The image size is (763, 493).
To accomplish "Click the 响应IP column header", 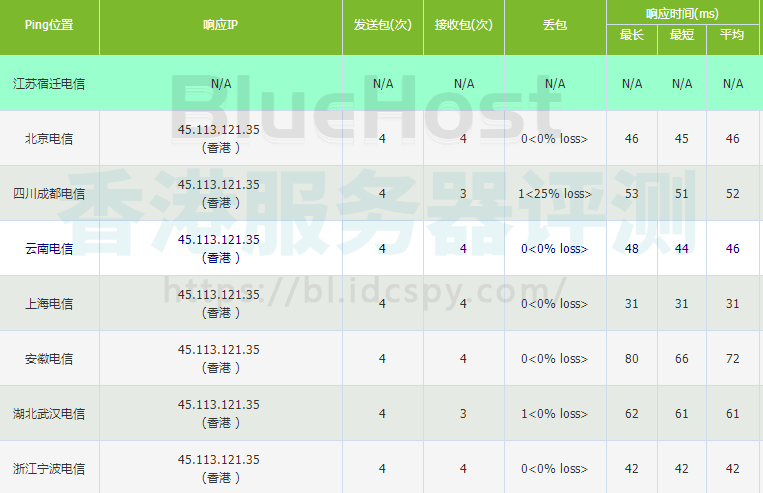I will (219, 25).
